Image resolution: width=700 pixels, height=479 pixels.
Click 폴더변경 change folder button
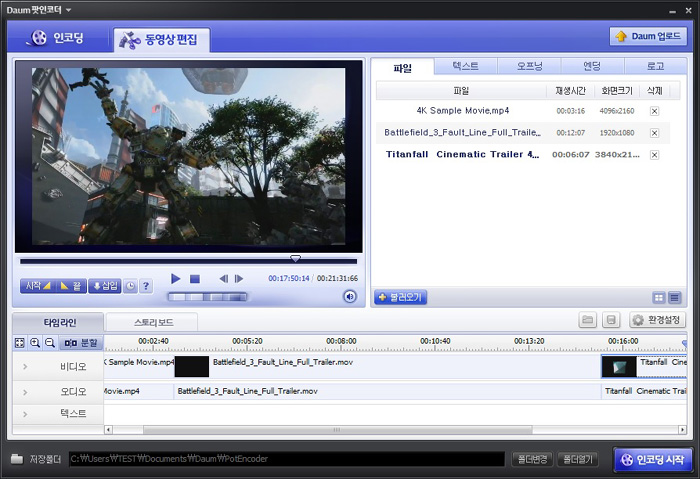[532, 459]
